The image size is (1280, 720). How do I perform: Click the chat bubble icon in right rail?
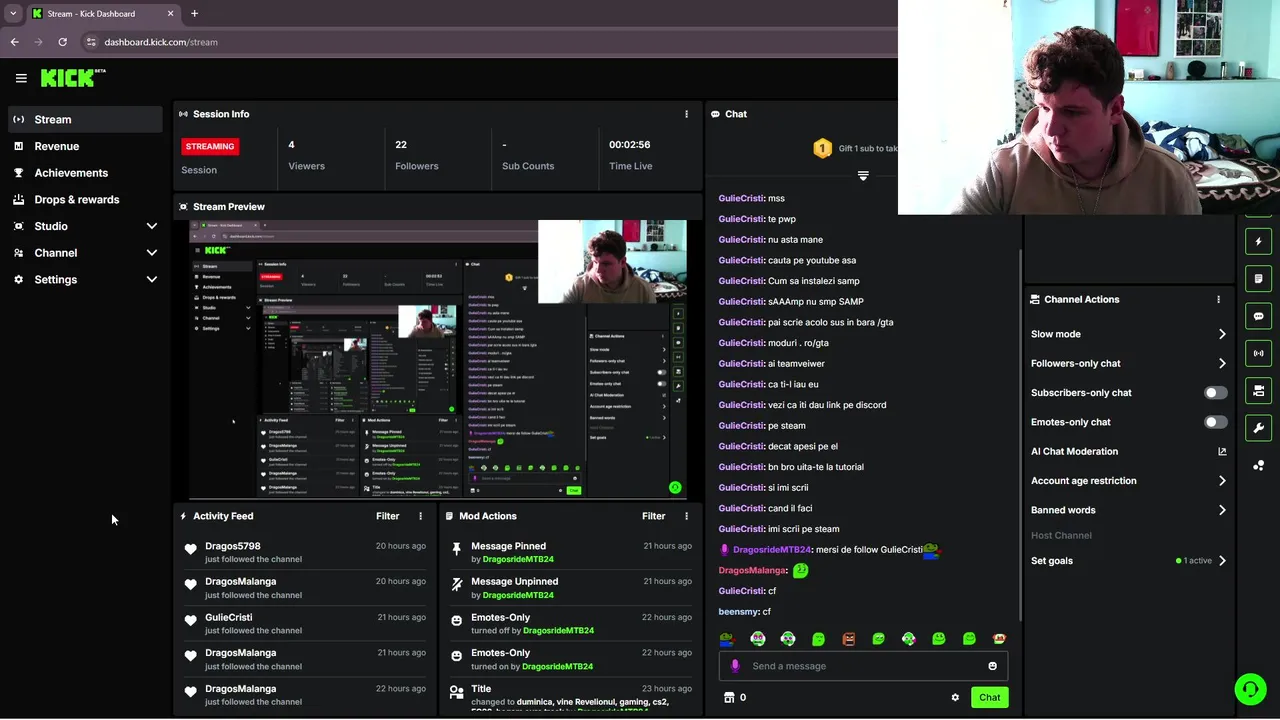click(1258, 316)
